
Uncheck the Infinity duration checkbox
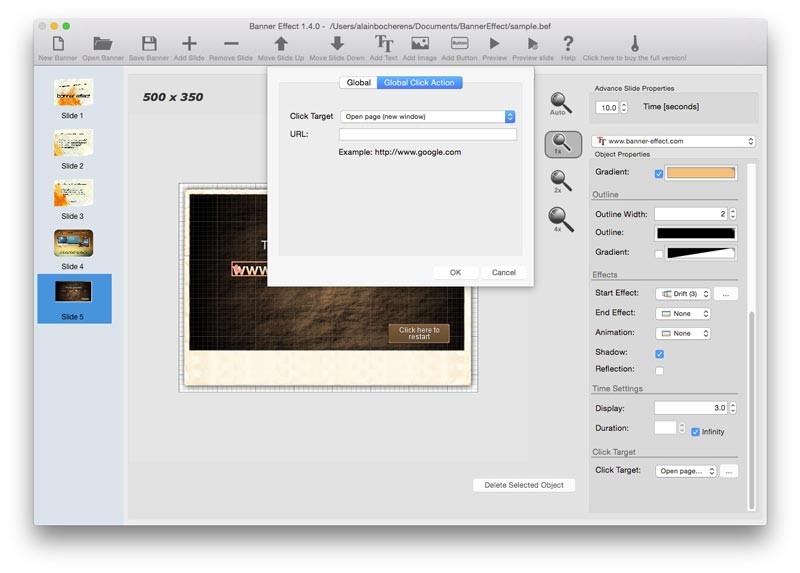tap(695, 431)
